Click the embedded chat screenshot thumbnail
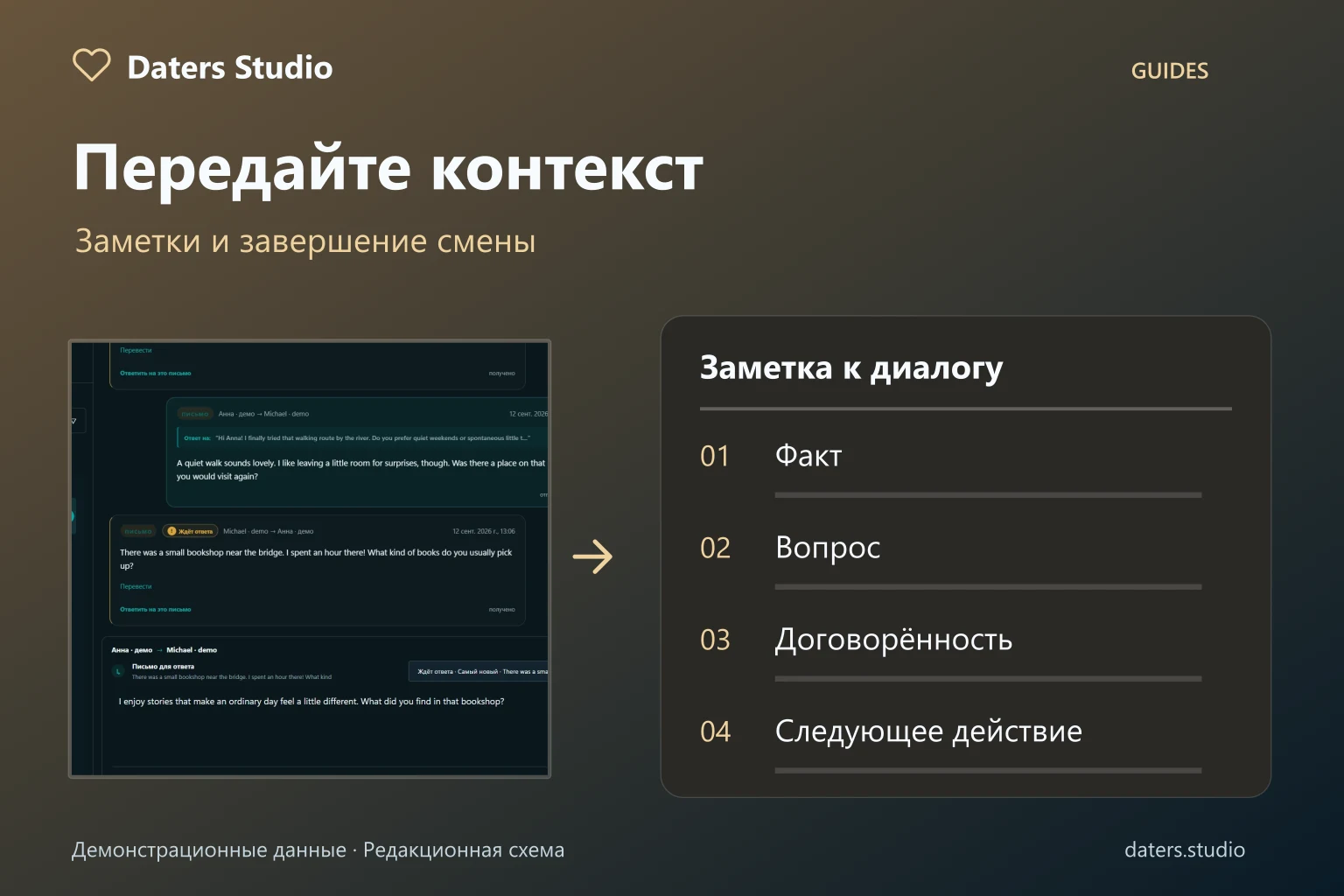The width and height of the screenshot is (1344, 896). (x=310, y=558)
